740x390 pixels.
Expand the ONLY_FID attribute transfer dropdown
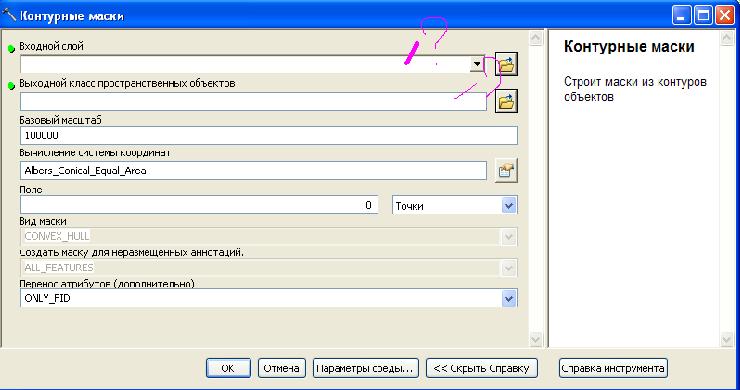tap(509, 298)
